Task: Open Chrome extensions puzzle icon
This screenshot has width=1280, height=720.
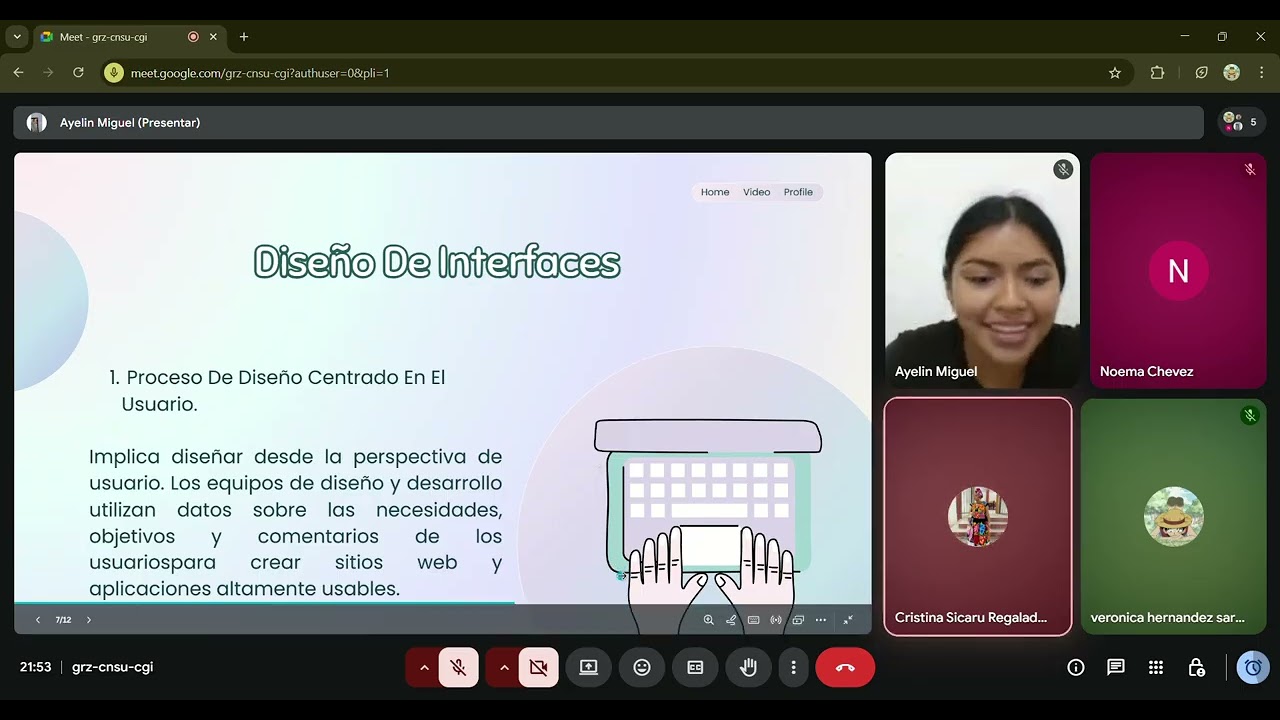Action: [x=1158, y=73]
